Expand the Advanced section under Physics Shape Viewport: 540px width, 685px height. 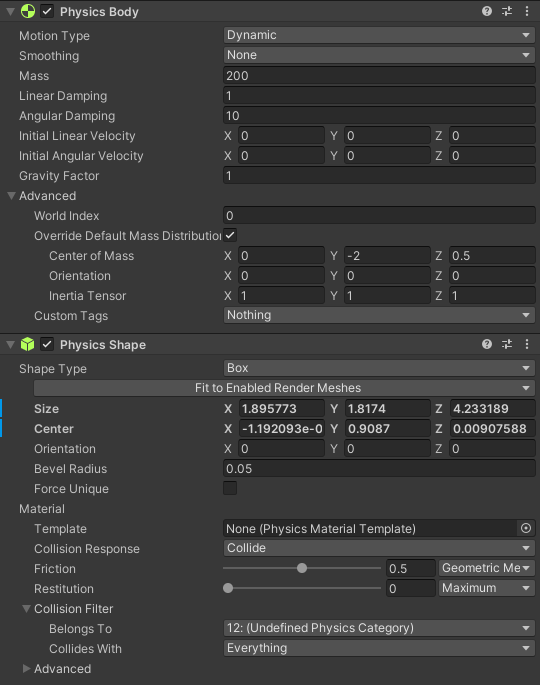(26, 668)
